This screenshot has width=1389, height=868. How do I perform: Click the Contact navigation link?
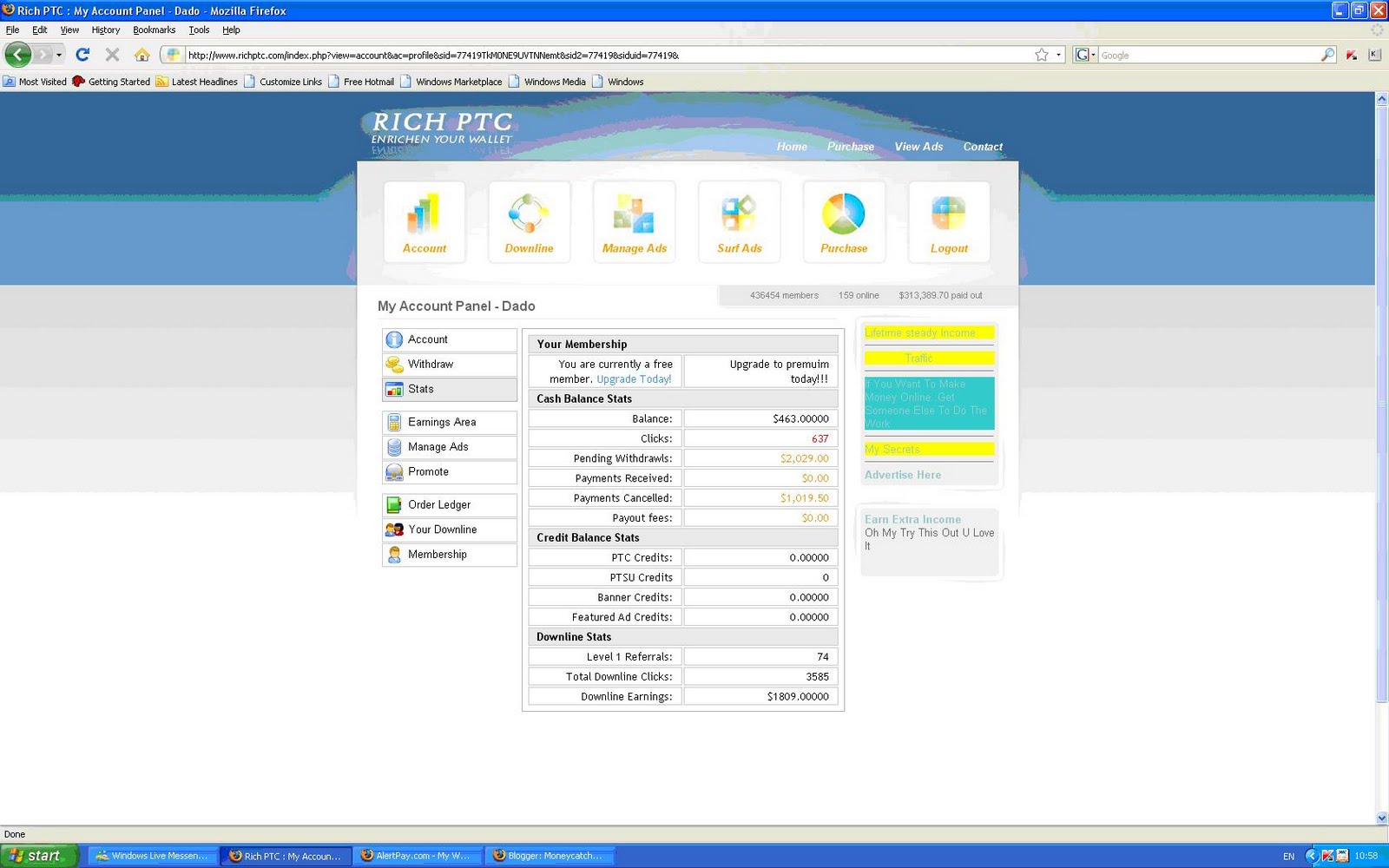pyautogui.click(x=983, y=147)
